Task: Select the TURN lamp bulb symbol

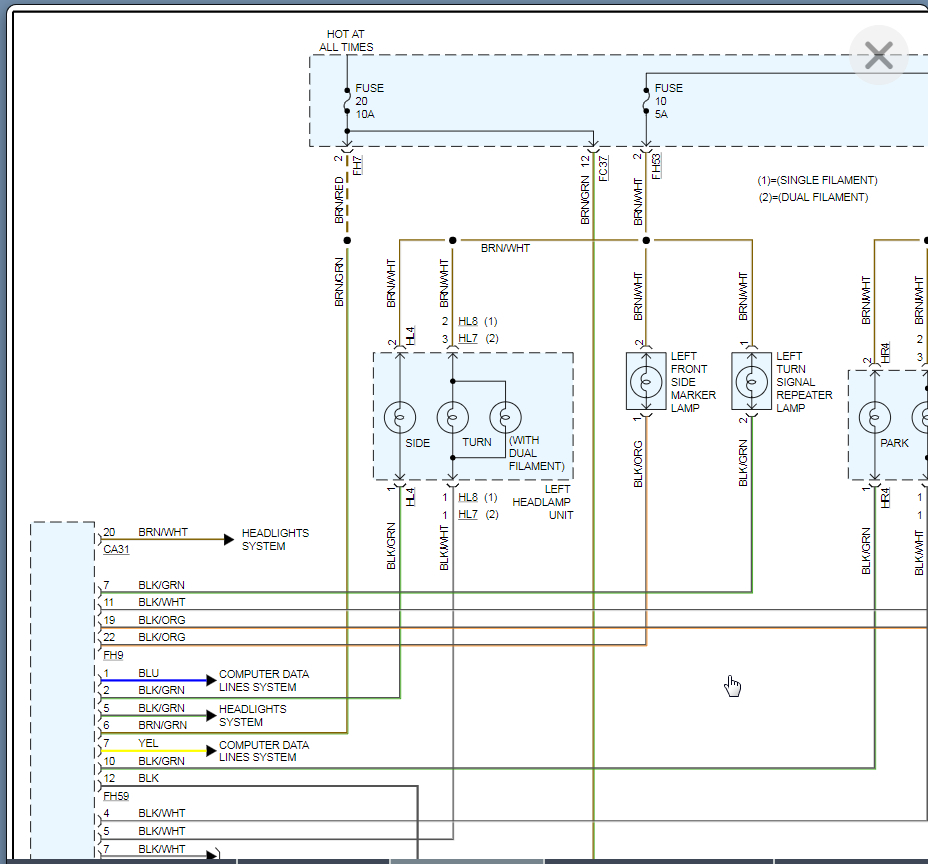Action: coord(452,416)
